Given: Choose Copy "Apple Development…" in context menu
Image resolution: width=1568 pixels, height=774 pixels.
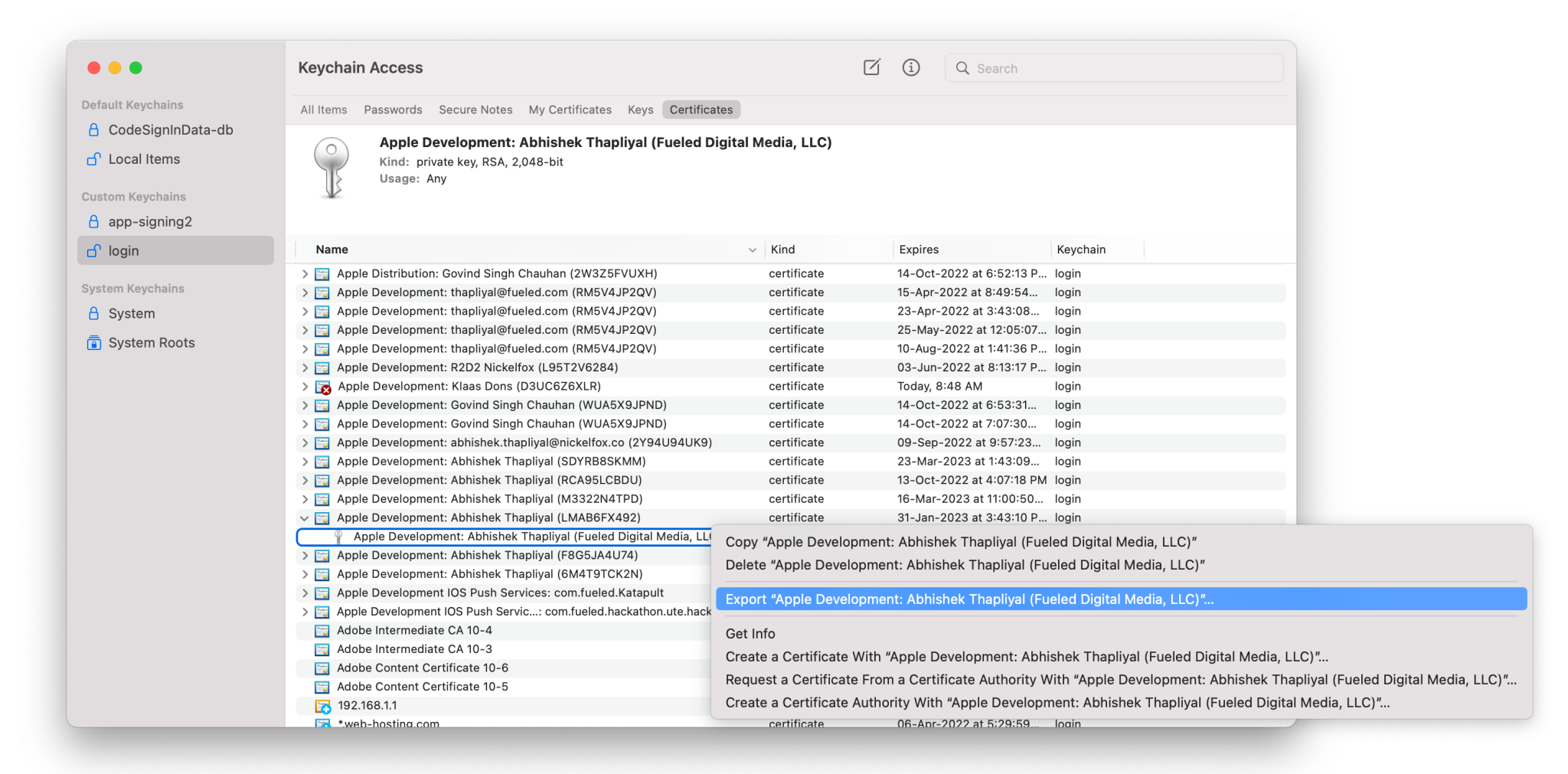Looking at the screenshot, I should [1121, 542].
